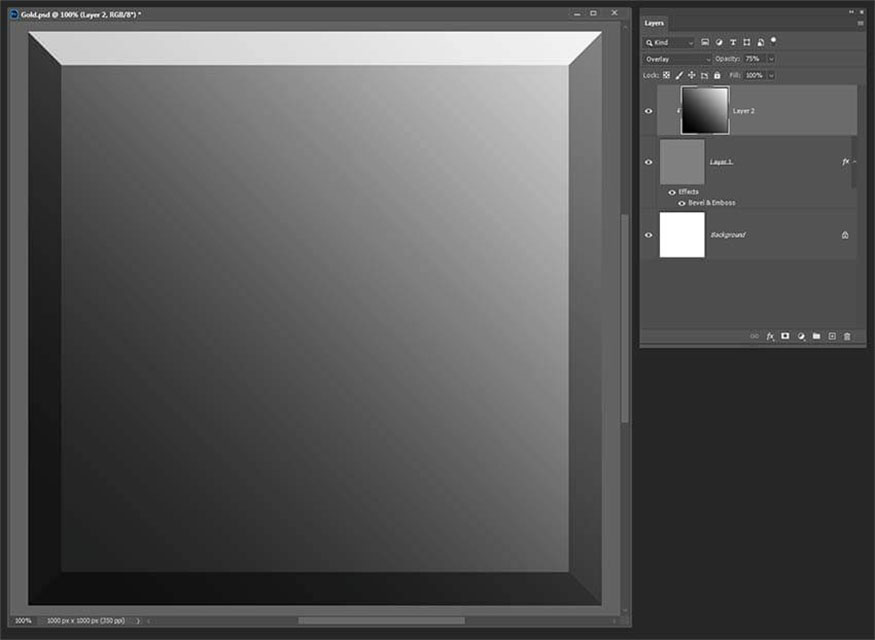Filter layers by type layers icon
Image resolution: width=875 pixels, height=640 pixels.
coord(733,42)
